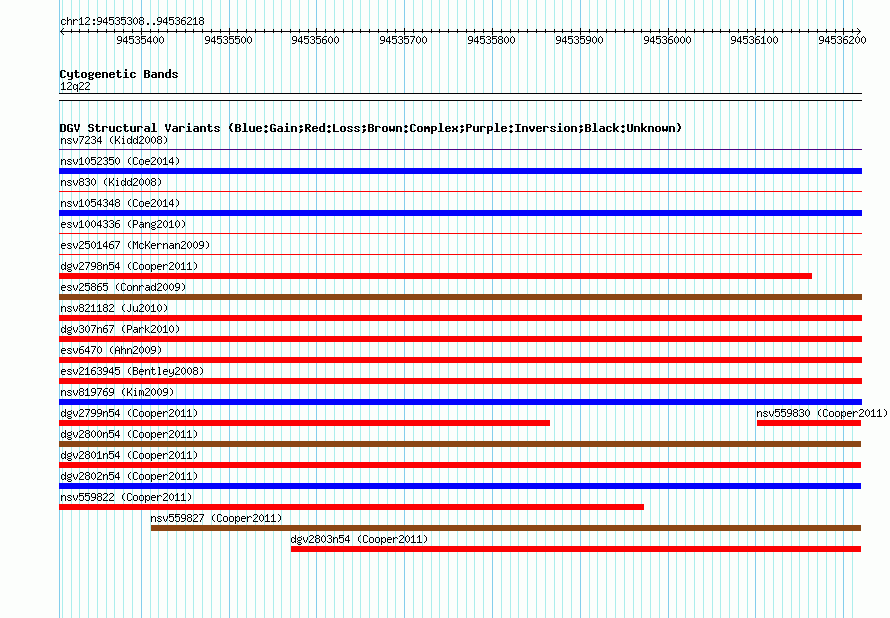This screenshot has height=618, width=890.
Task: Click the 94535900 ruler position
Action: point(579,40)
